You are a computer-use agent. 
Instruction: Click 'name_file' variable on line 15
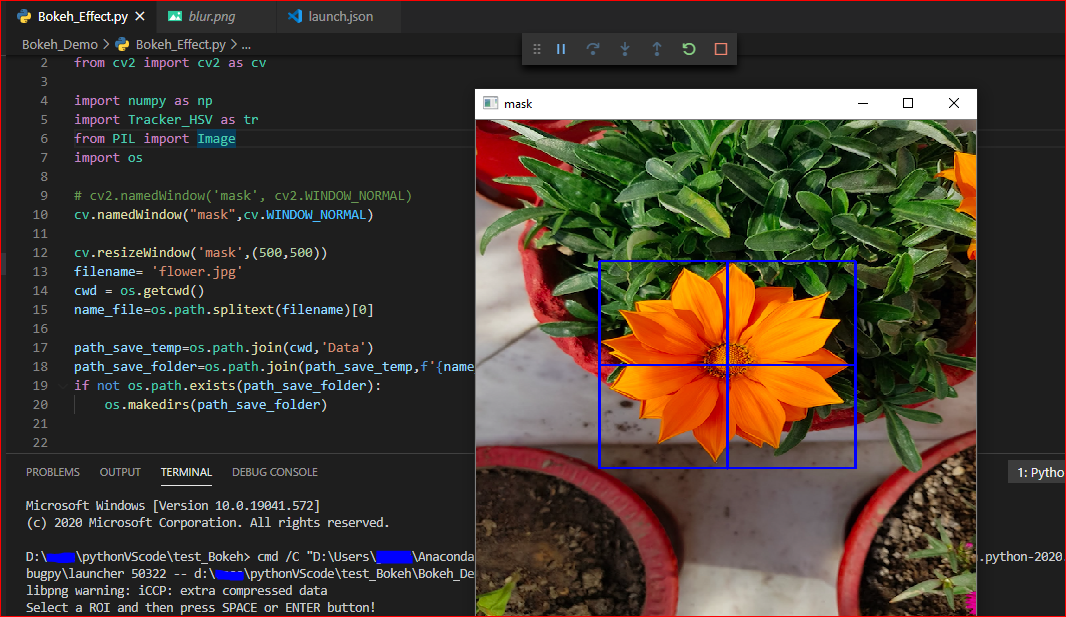[x=109, y=310]
